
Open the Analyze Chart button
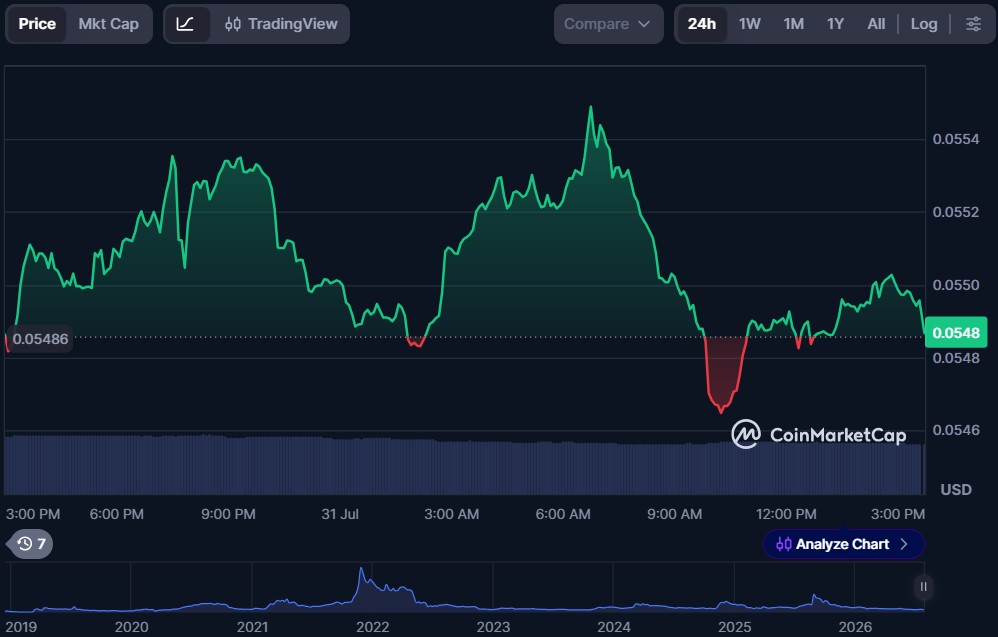pos(843,544)
